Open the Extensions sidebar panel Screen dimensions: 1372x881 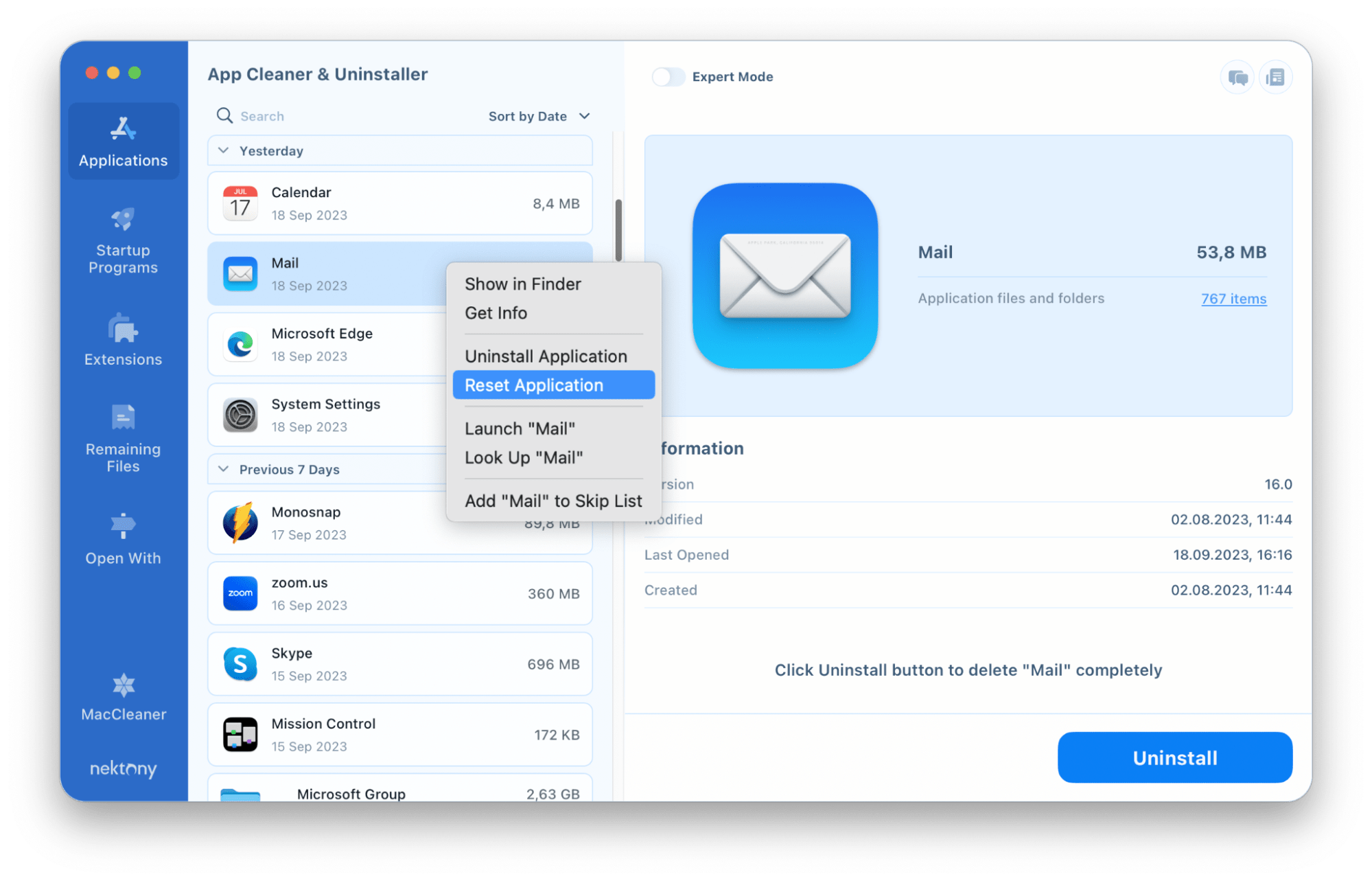pyautogui.click(x=121, y=340)
